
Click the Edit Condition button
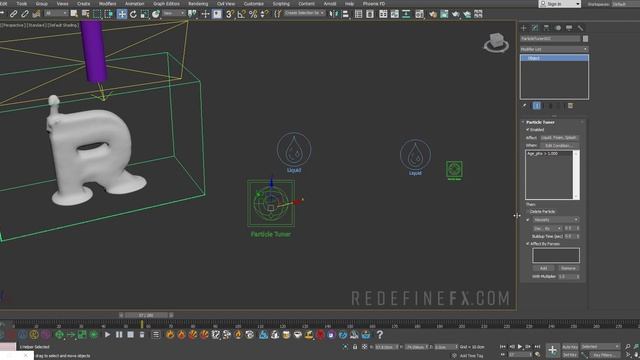point(559,145)
